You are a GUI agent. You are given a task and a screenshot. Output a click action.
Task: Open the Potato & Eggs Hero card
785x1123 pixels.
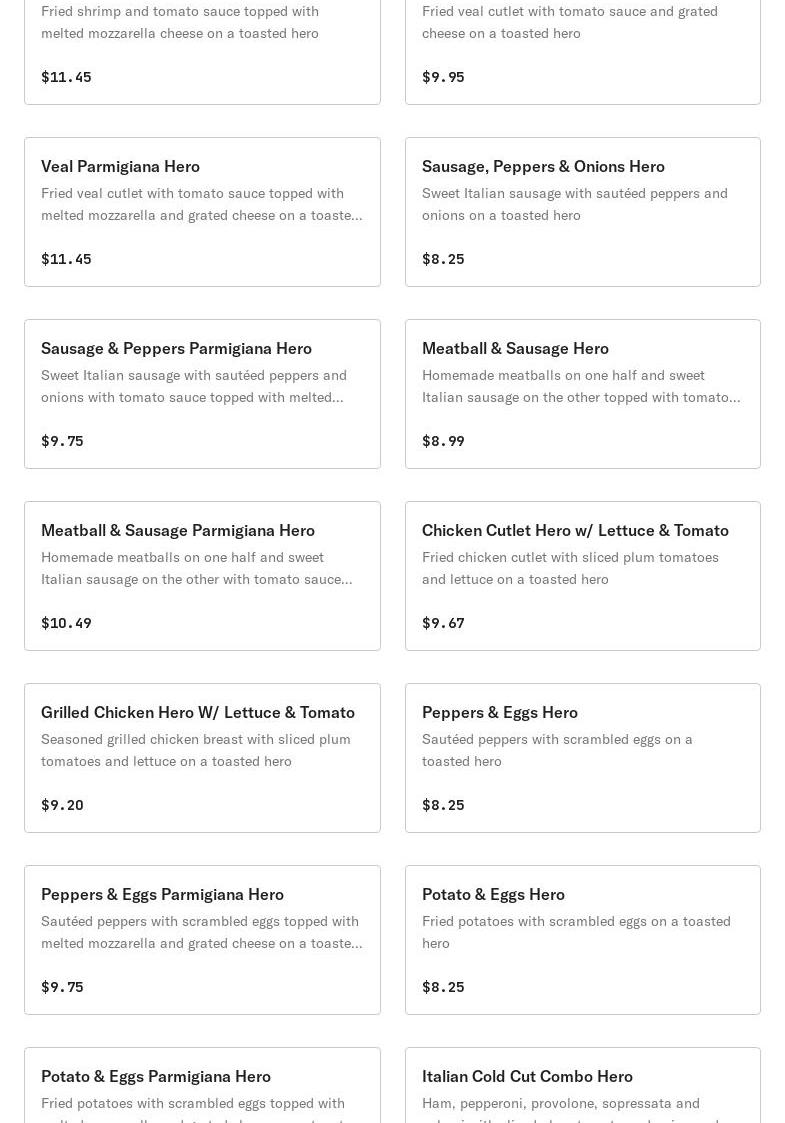point(582,940)
